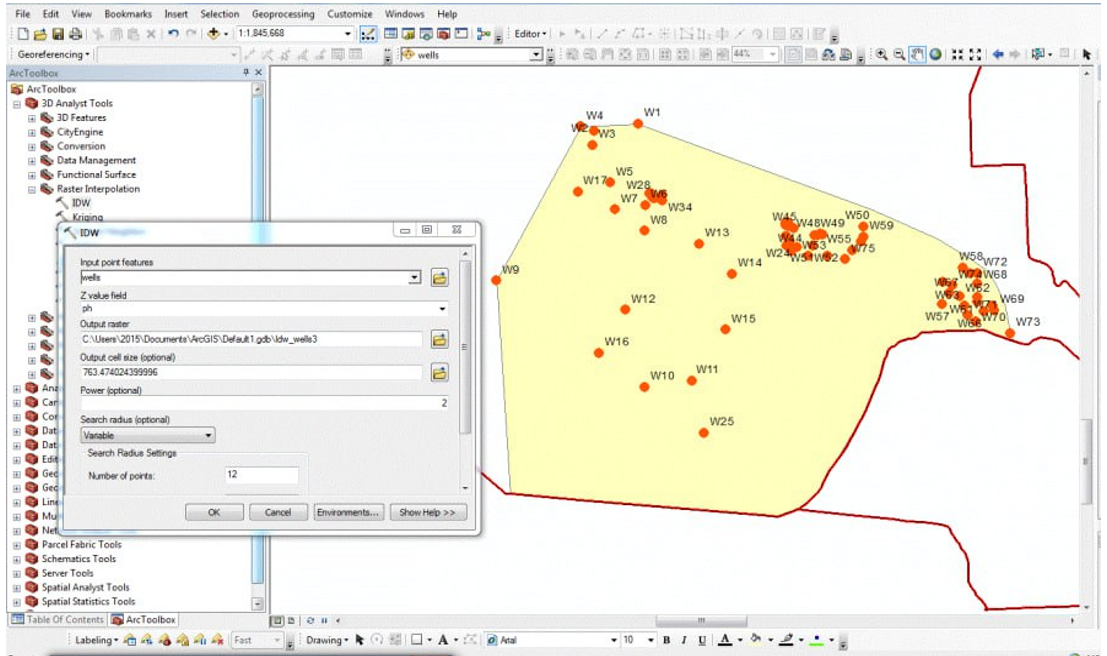1107x656 pixels.
Task: Toggle Bold text in Drawing toolbar
Action: (666, 640)
